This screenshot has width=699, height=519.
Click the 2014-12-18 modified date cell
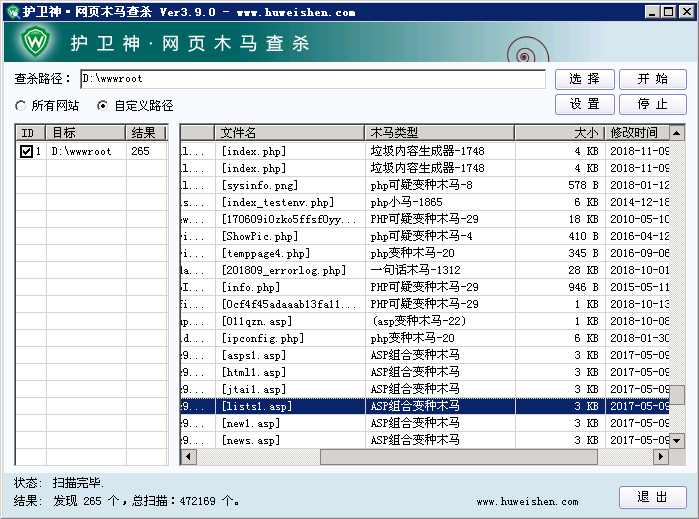point(639,202)
